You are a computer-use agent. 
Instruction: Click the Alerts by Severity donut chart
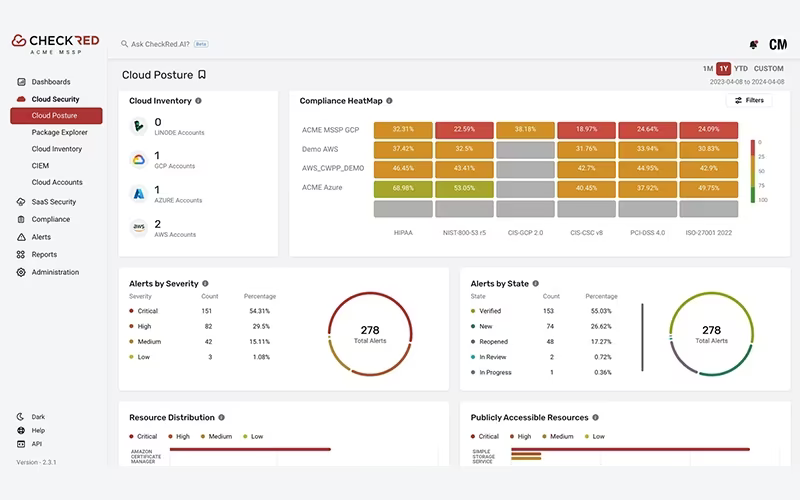(370, 334)
